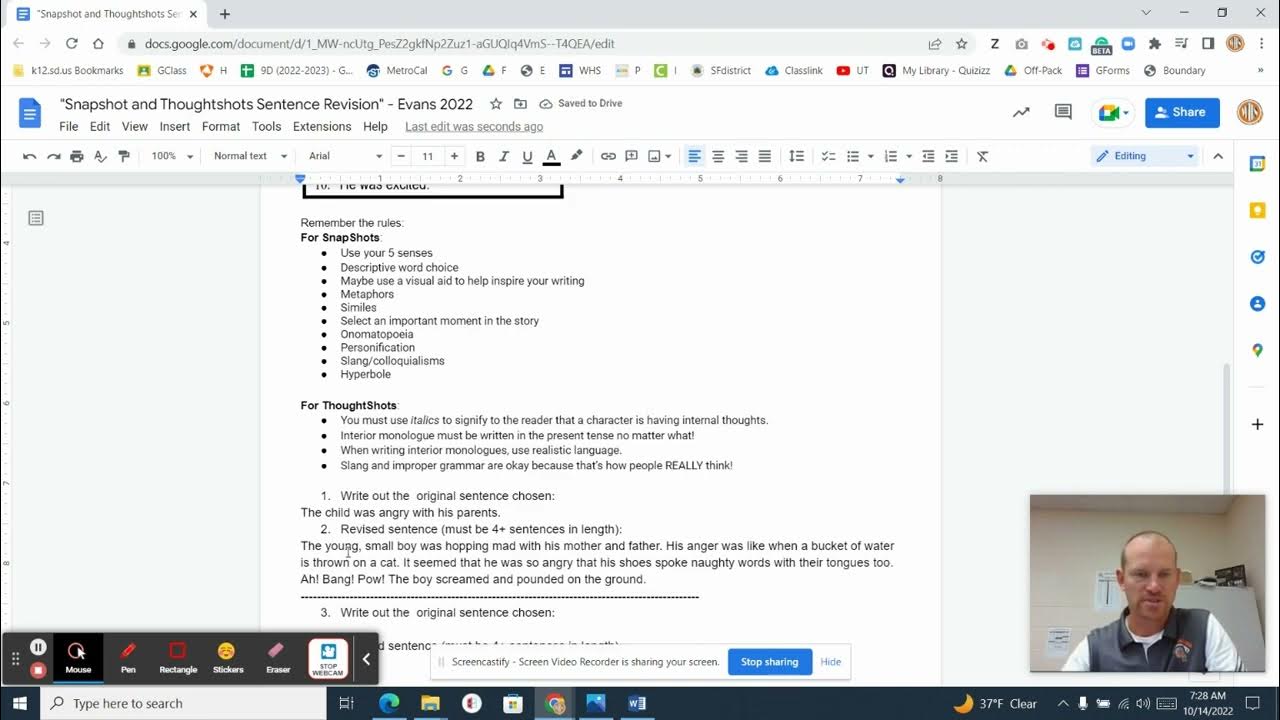Click the blue Share button
Image resolution: width=1280 pixels, height=720 pixels.
(1182, 112)
